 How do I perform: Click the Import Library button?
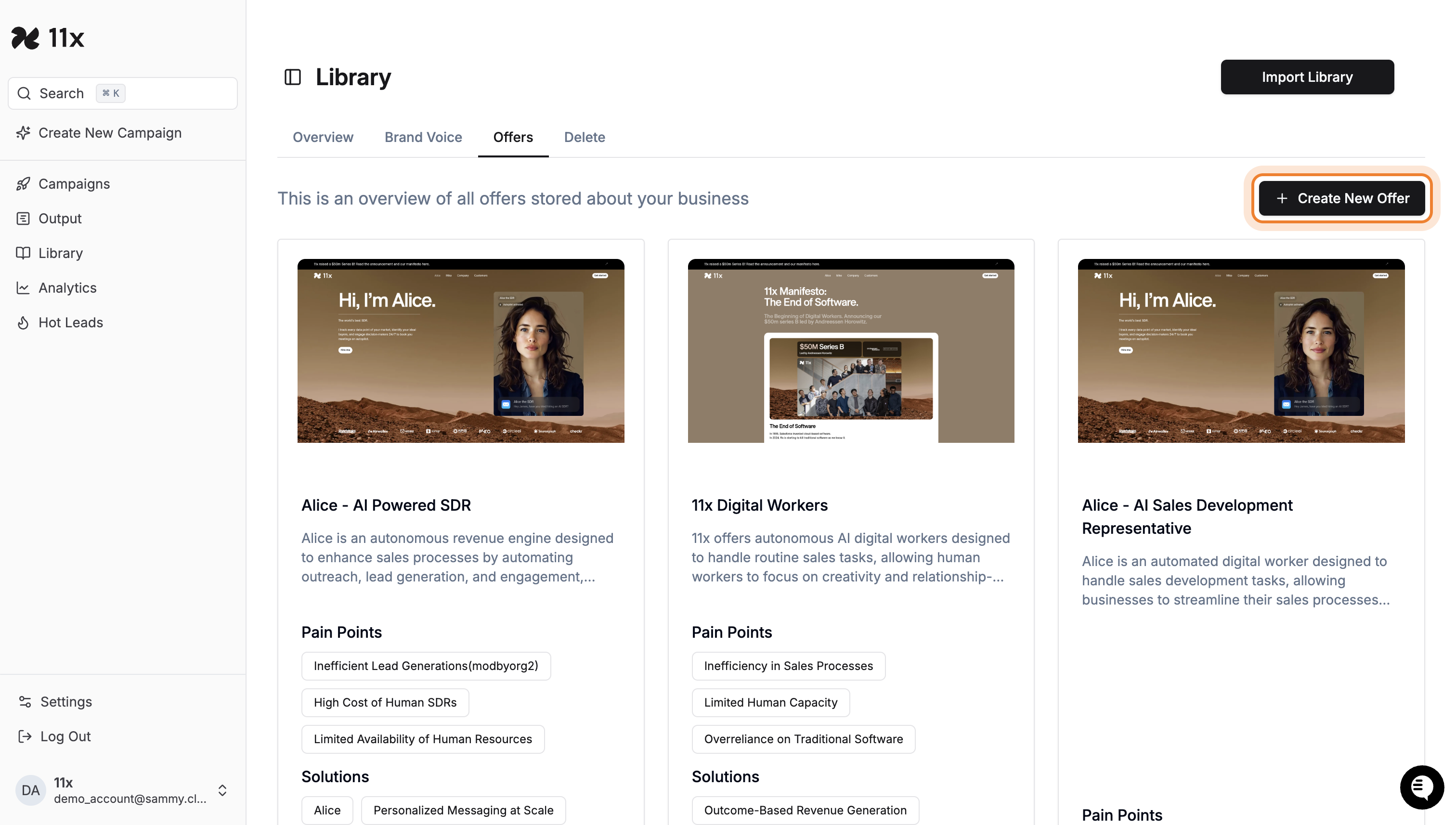pyautogui.click(x=1308, y=77)
